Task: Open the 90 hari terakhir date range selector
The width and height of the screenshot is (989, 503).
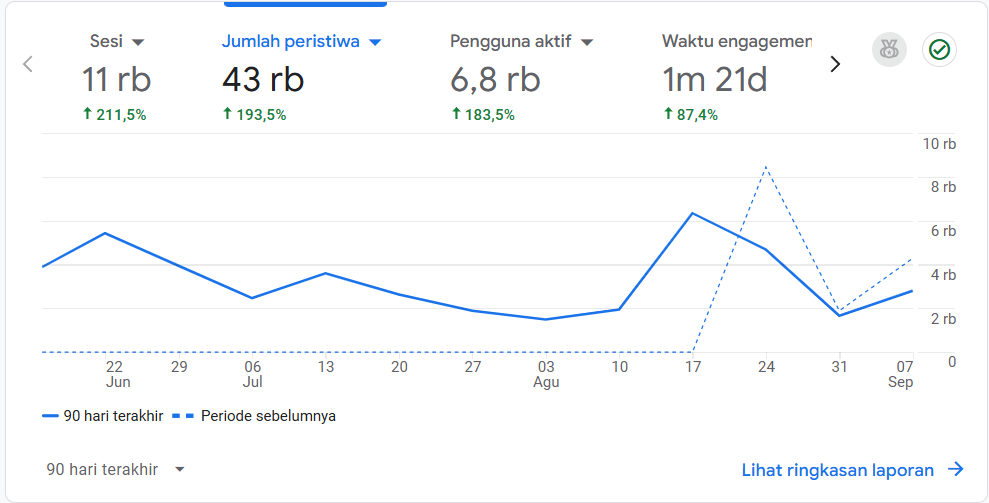Action: point(116,469)
